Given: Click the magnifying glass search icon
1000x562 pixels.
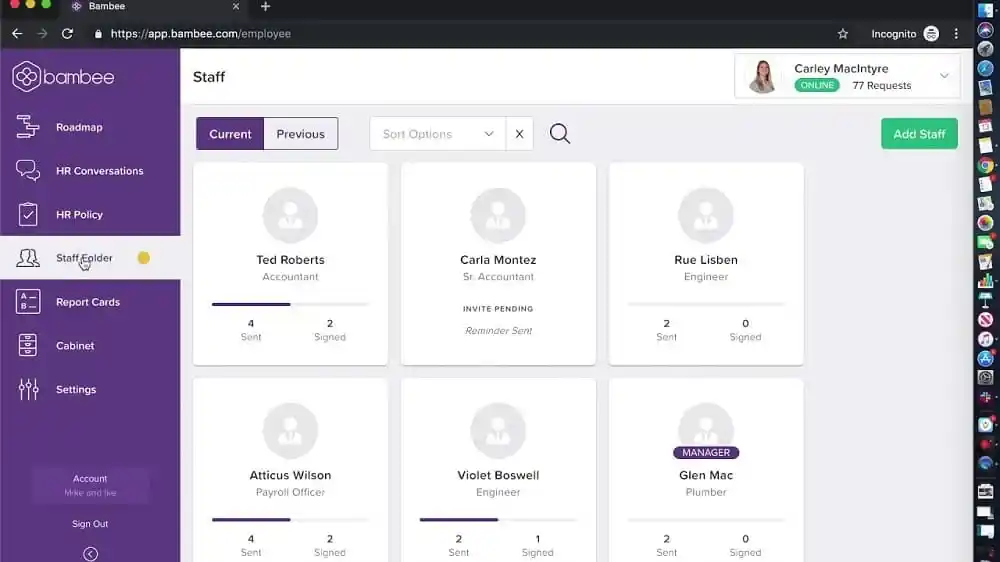Looking at the screenshot, I should click(x=560, y=134).
